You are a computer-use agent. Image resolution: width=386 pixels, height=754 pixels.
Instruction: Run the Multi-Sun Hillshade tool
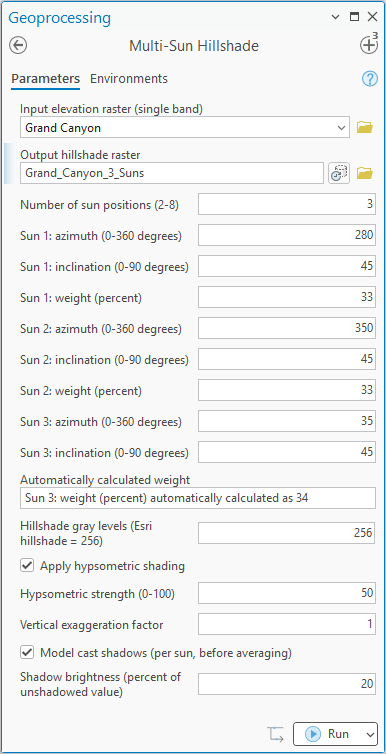(328, 734)
